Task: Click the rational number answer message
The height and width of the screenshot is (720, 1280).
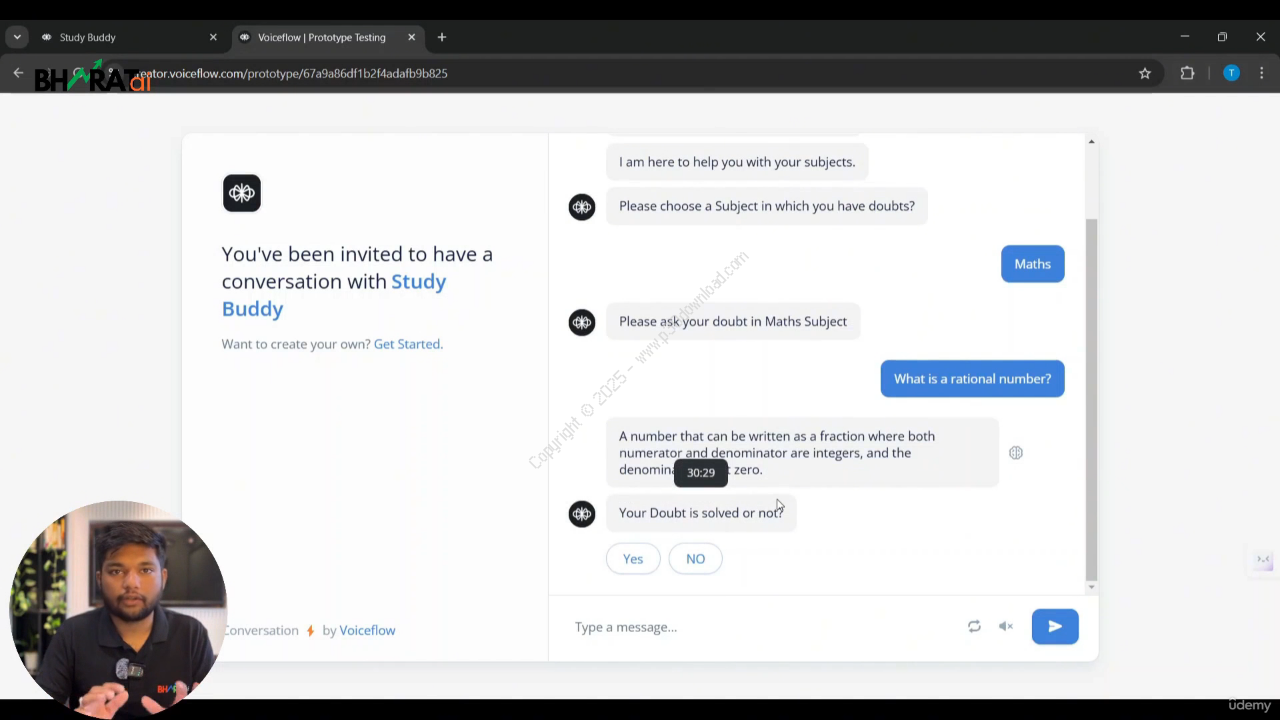Action: pyautogui.click(x=802, y=453)
